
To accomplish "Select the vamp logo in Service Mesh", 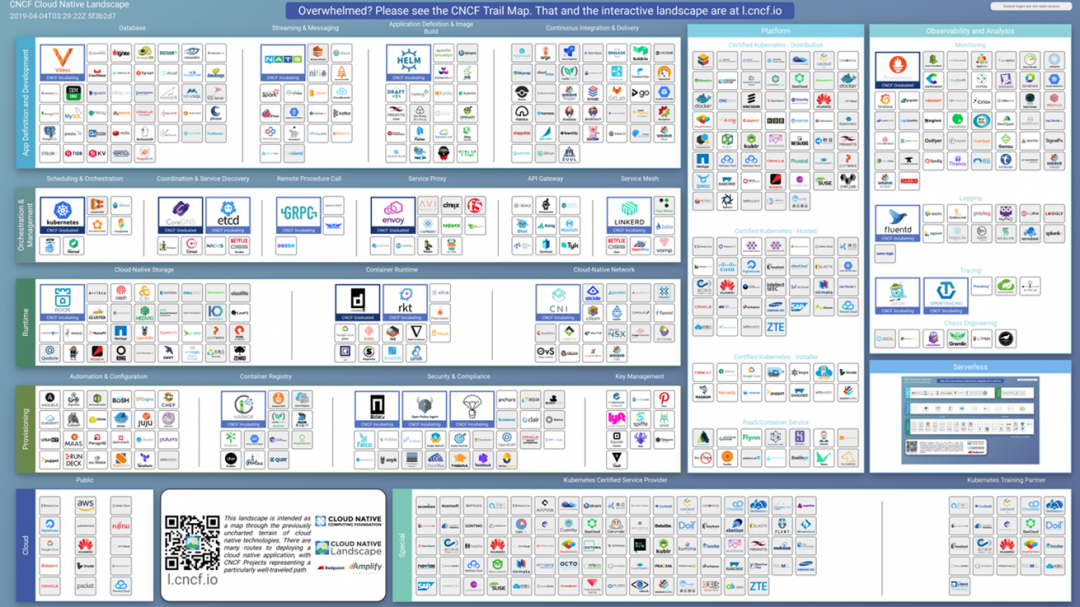I will point(664,245).
